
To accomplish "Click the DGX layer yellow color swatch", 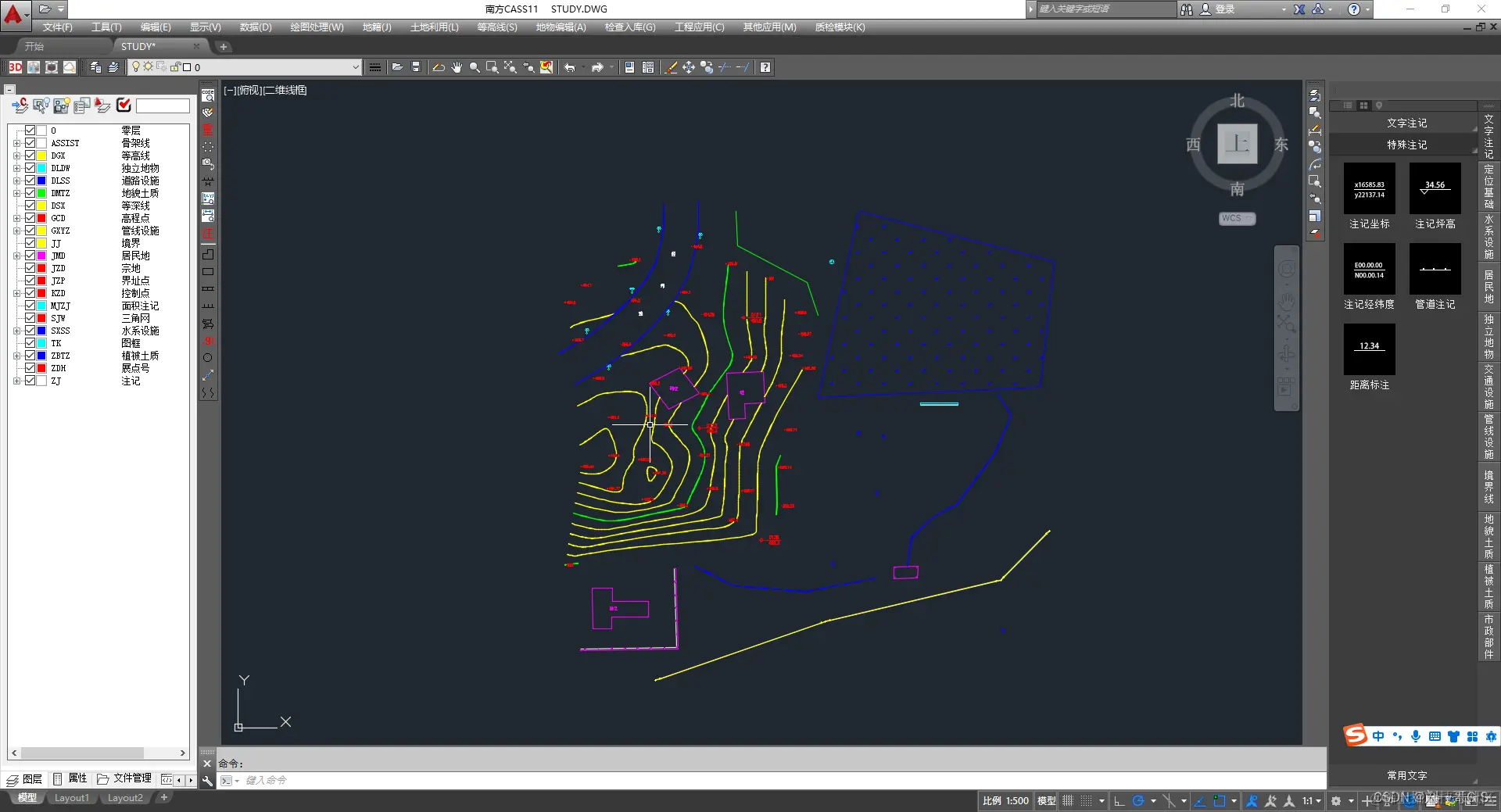I will pyautogui.click(x=42, y=156).
